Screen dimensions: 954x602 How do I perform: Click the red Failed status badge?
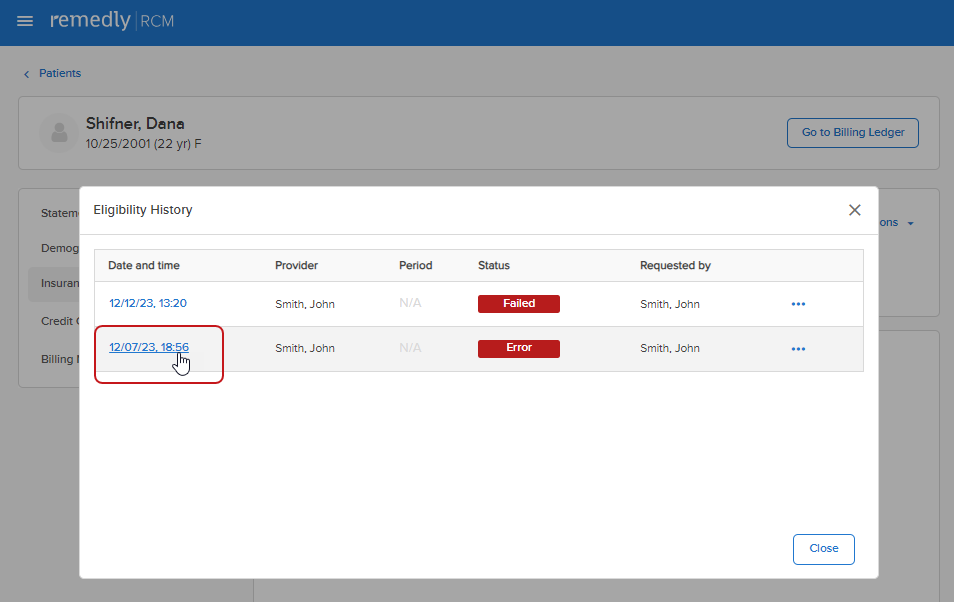click(518, 304)
